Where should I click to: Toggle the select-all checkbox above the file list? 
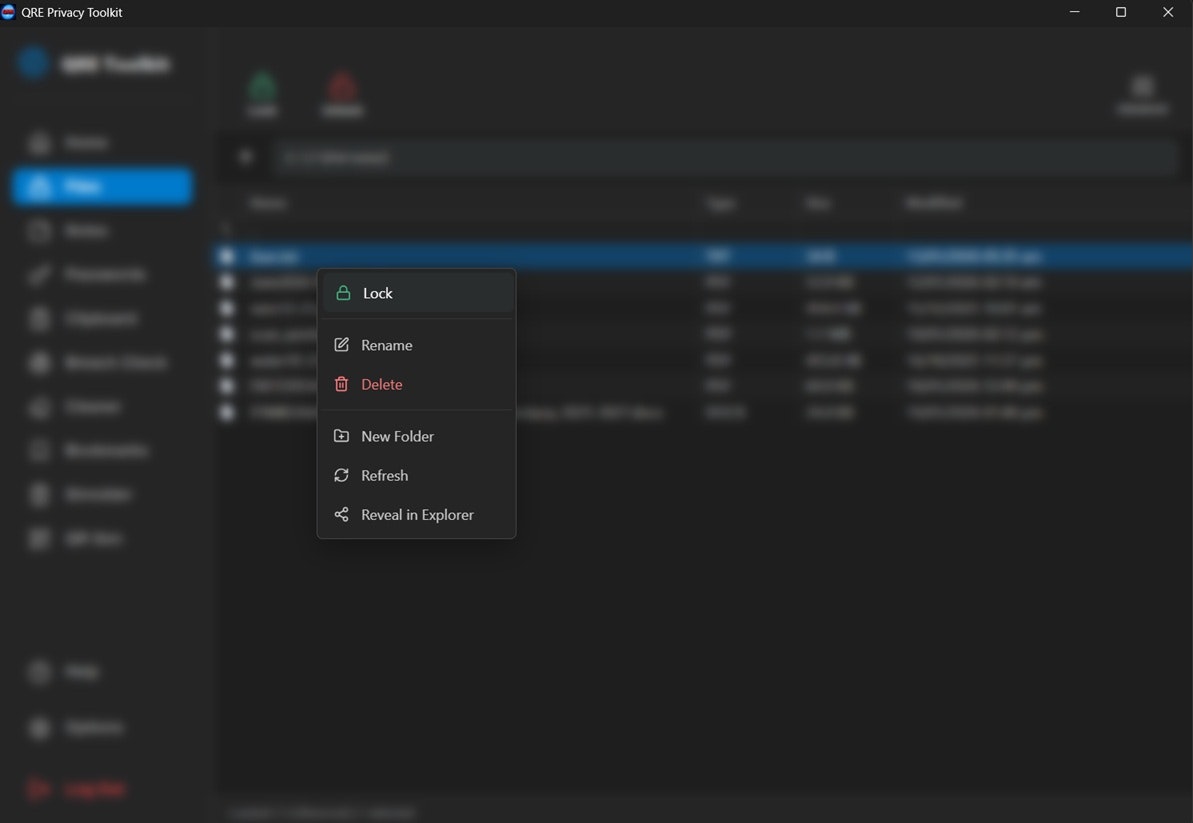[x=226, y=228]
